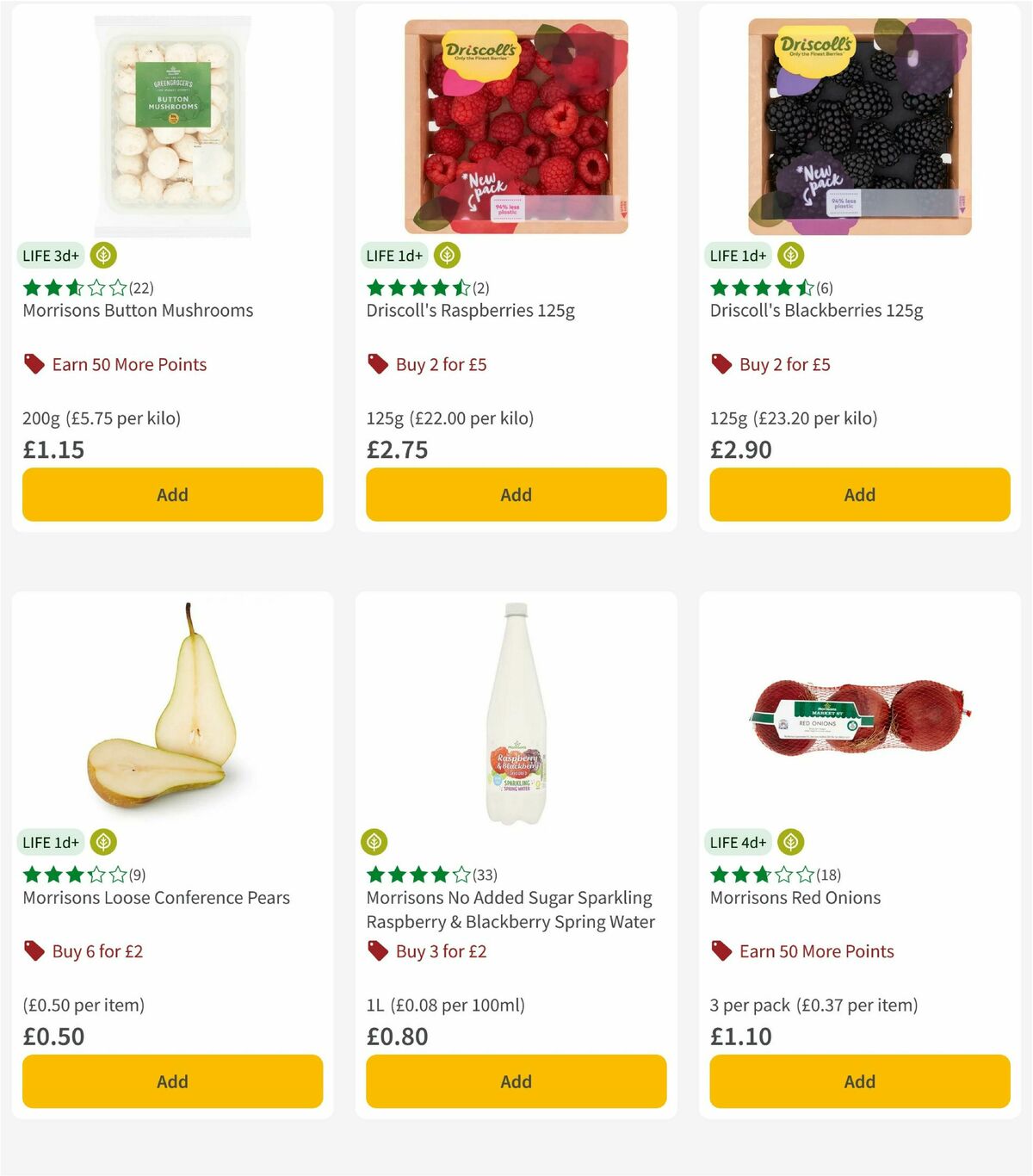Click the leaf icon on Conference Pears card
The image size is (1033, 1176).
102,842
